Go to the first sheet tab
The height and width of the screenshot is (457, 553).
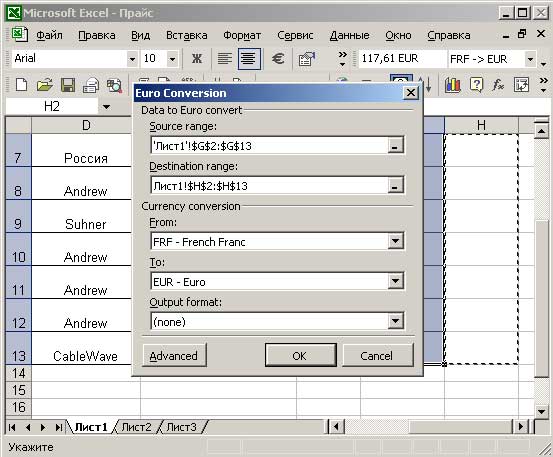pyautogui.click(x=12, y=427)
